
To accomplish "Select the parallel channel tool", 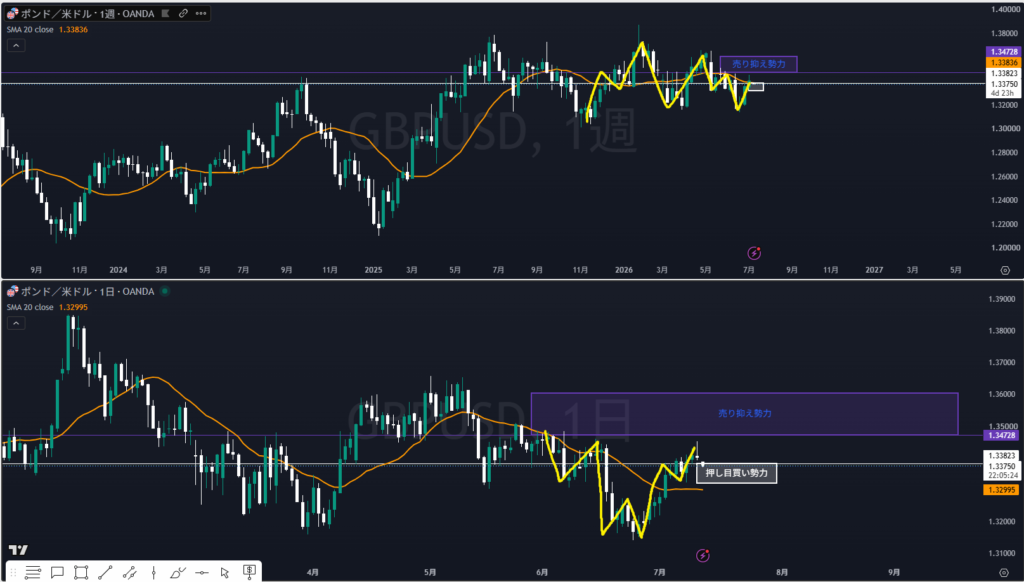I will click(129, 573).
